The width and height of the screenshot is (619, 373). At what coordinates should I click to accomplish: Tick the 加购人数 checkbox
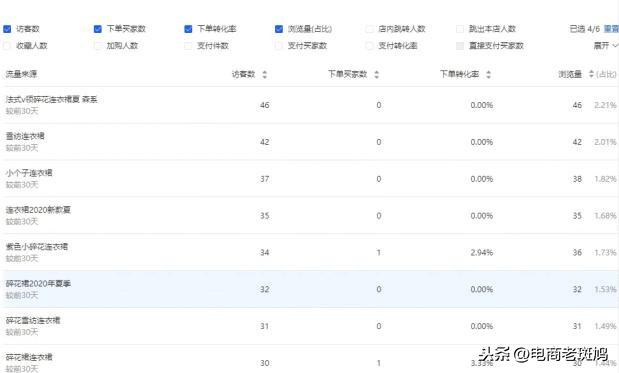point(98,46)
